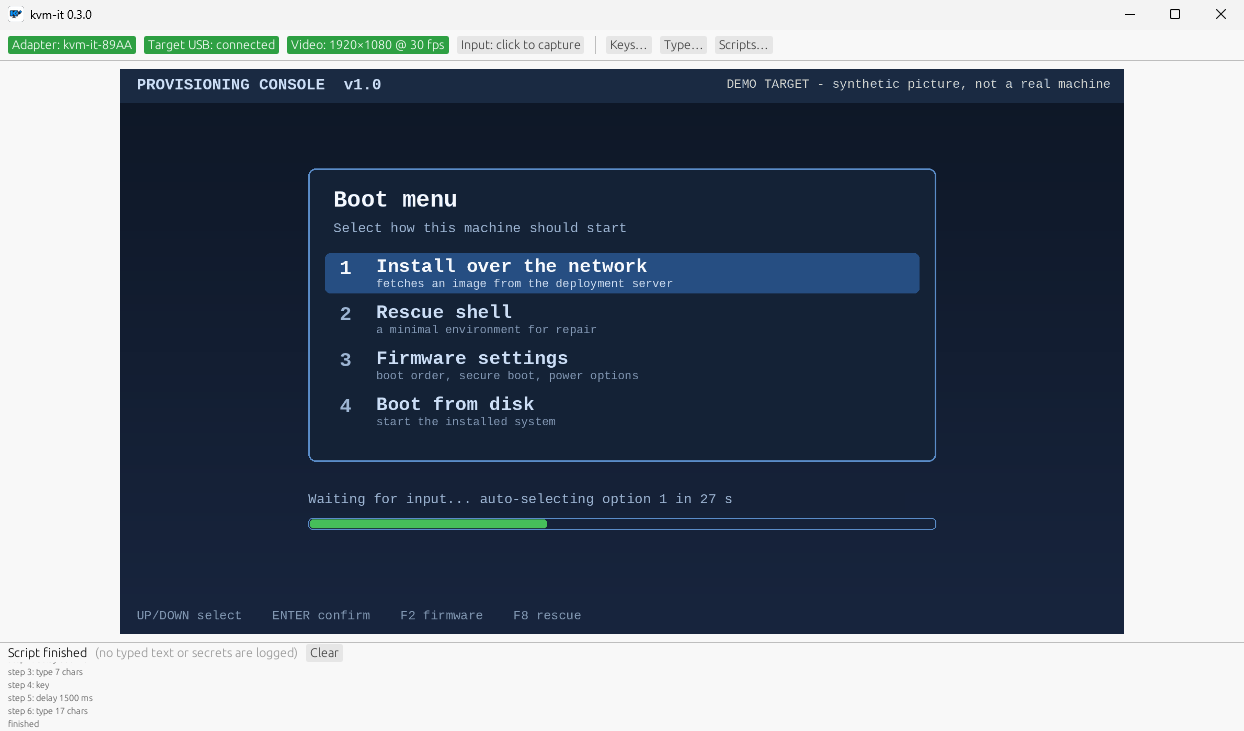Image resolution: width=1244 pixels, height=731 pixels.
Task: Click log line 'step 6: type 17 chars'
Action: pyautogui.click(x=48, y=711)
